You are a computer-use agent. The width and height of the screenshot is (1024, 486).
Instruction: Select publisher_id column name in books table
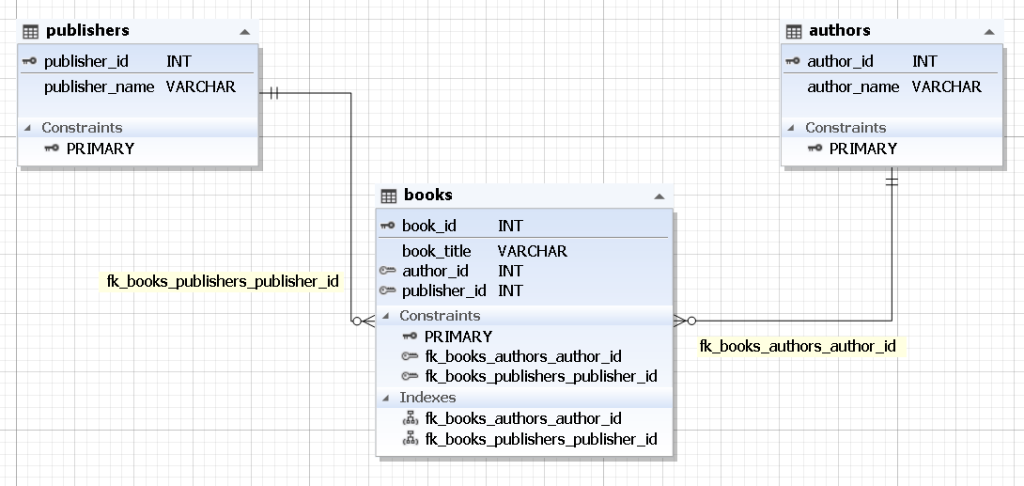[x=444, y=290]
